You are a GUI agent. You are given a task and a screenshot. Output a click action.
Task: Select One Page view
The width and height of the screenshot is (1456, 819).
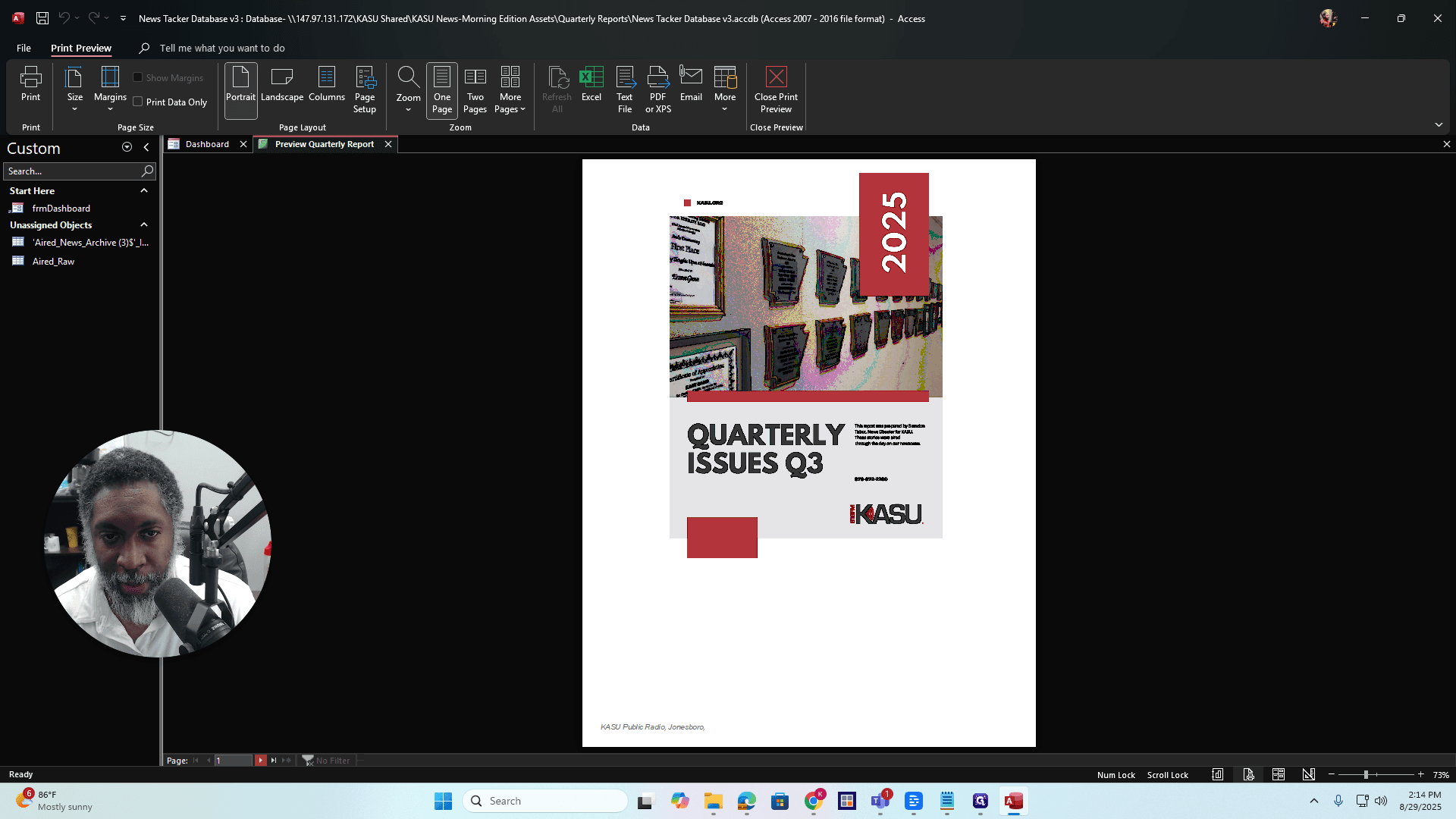click(442, 90)
